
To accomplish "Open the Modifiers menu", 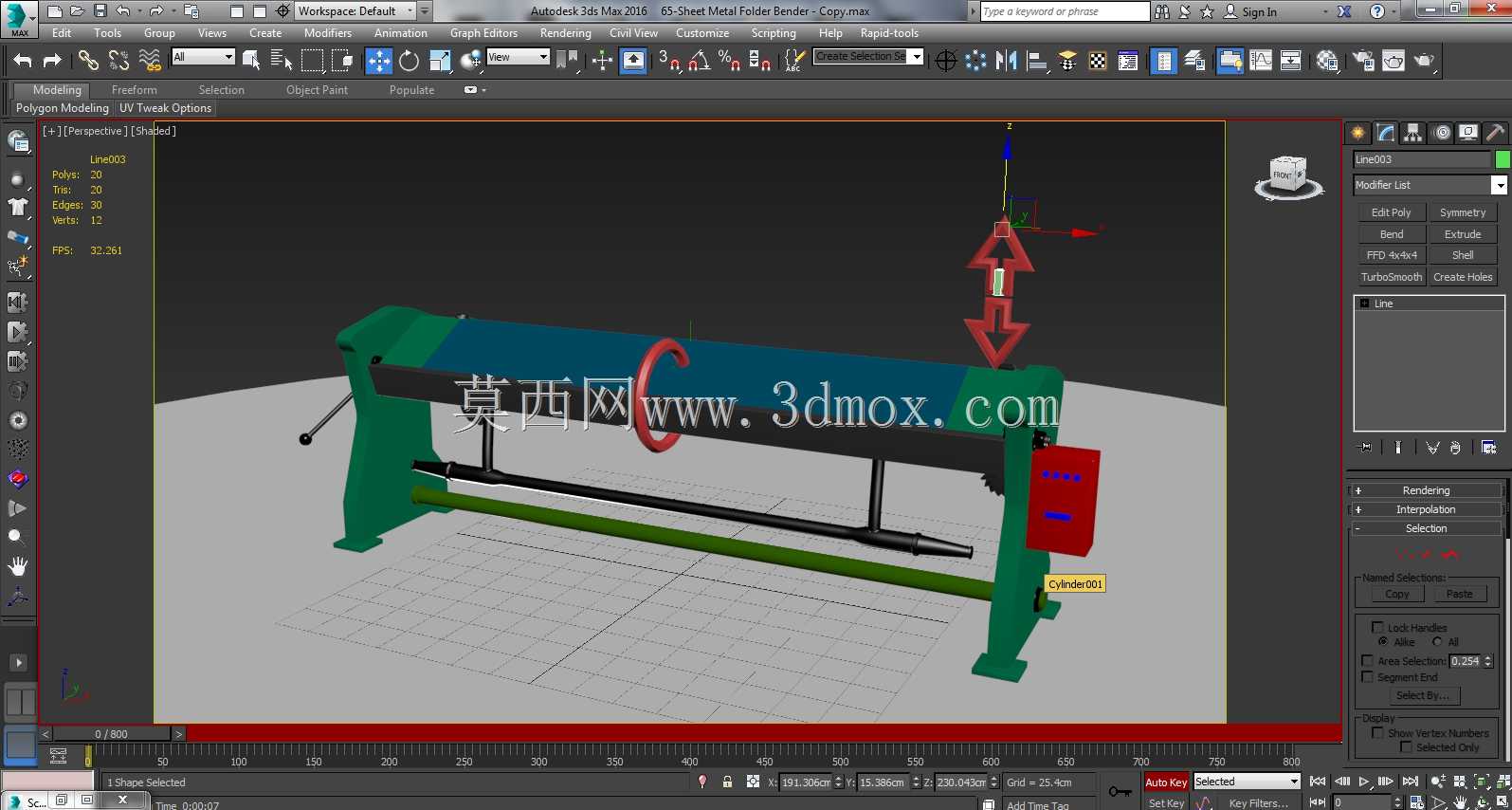I will (x=328, y=33).
